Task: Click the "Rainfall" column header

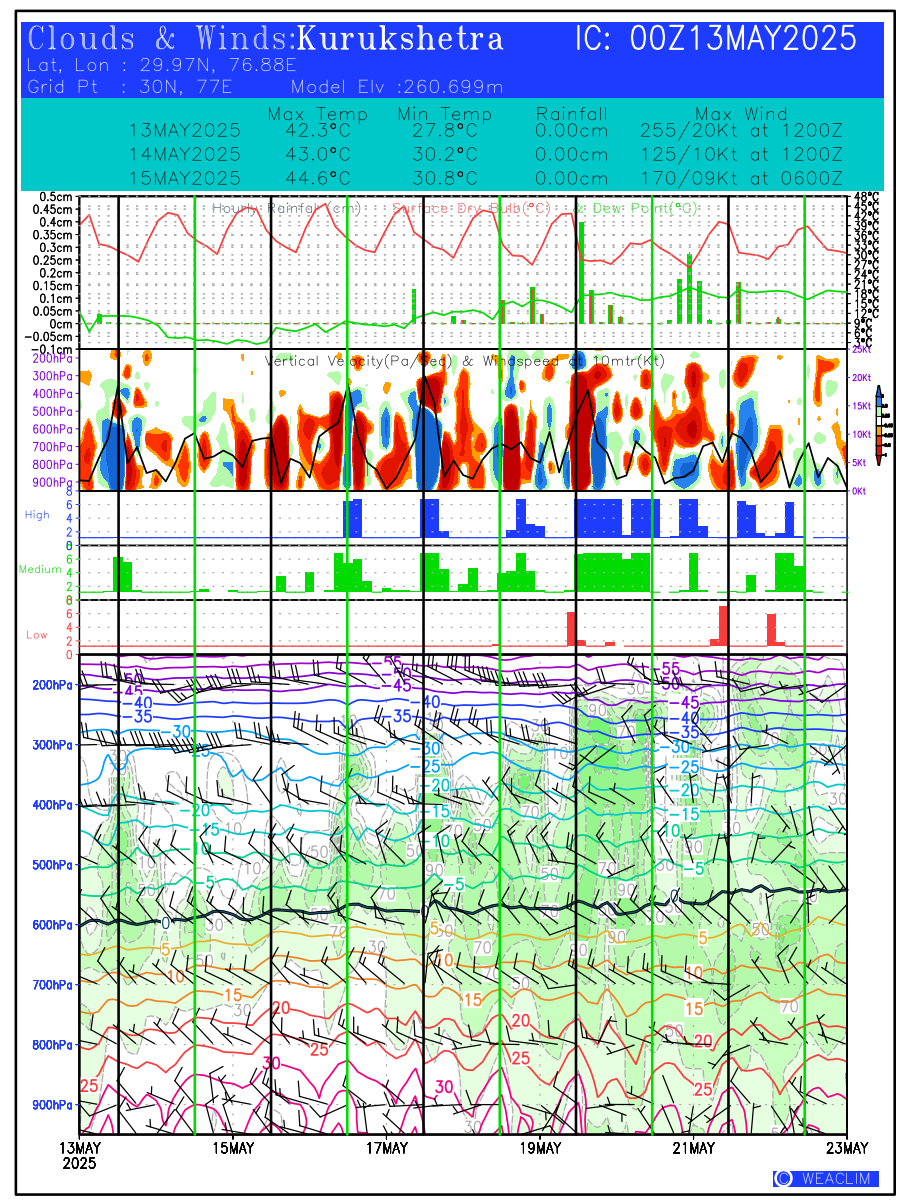Action: click(571, 114)
